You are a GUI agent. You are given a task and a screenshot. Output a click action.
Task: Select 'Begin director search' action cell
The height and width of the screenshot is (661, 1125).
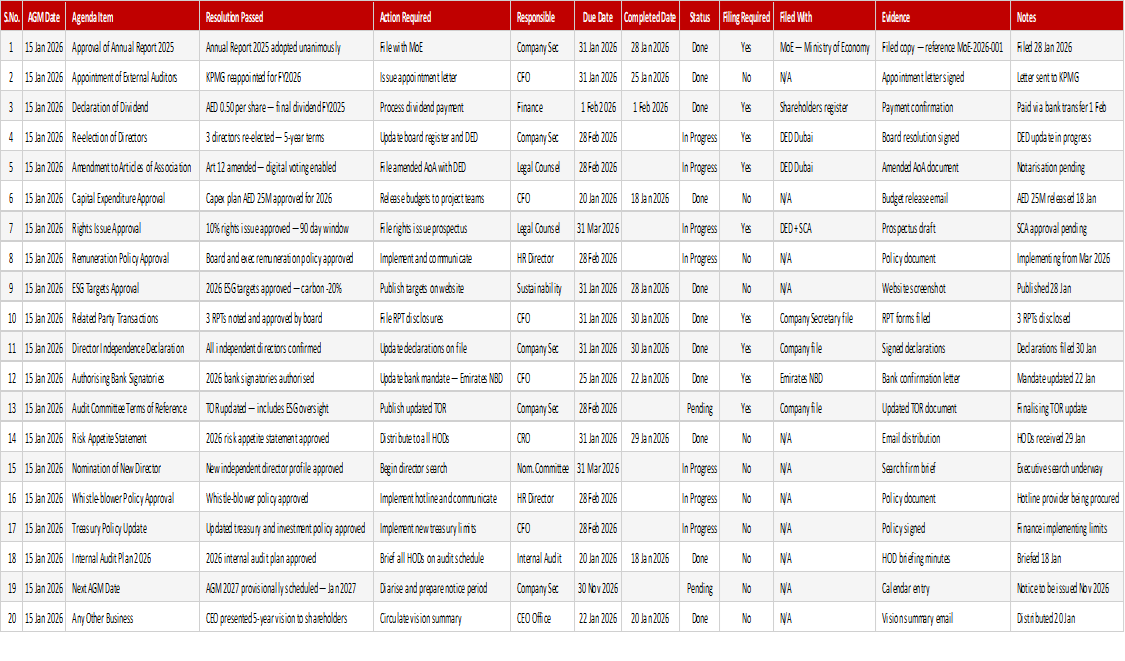pos(442,468)
